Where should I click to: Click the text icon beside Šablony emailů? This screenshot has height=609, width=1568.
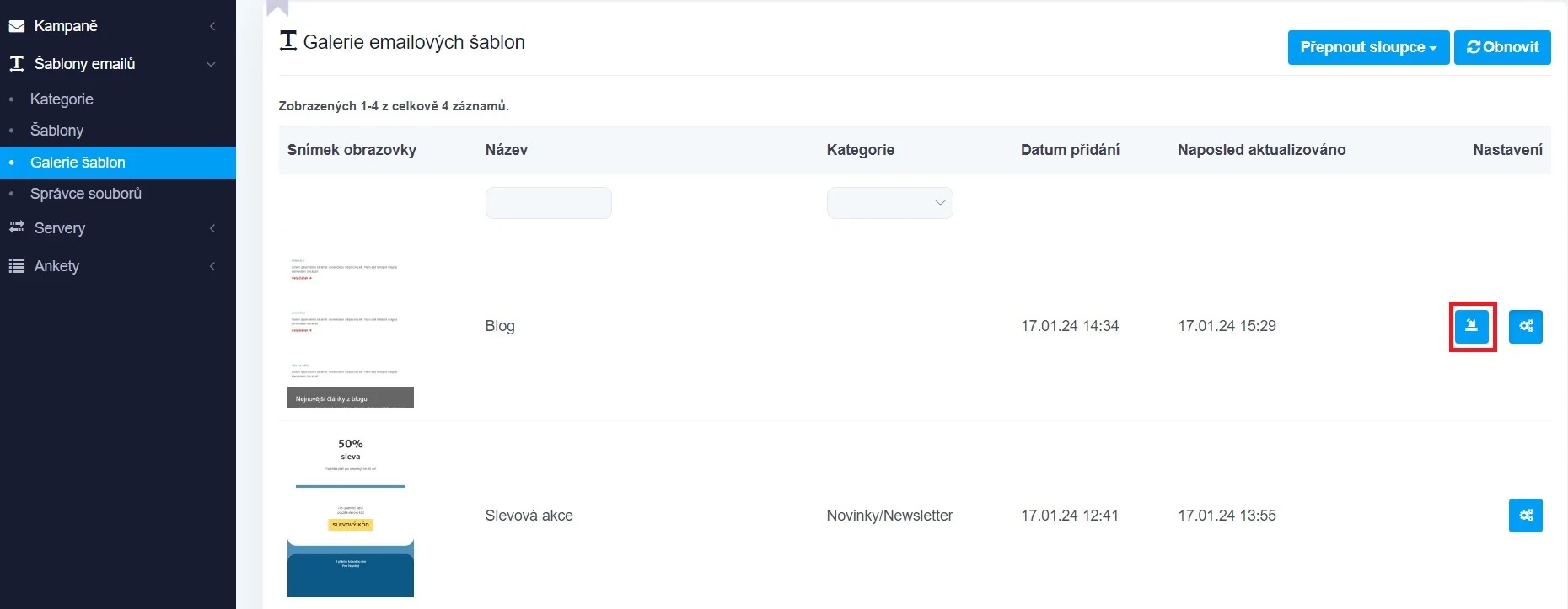tap(16, 63)
